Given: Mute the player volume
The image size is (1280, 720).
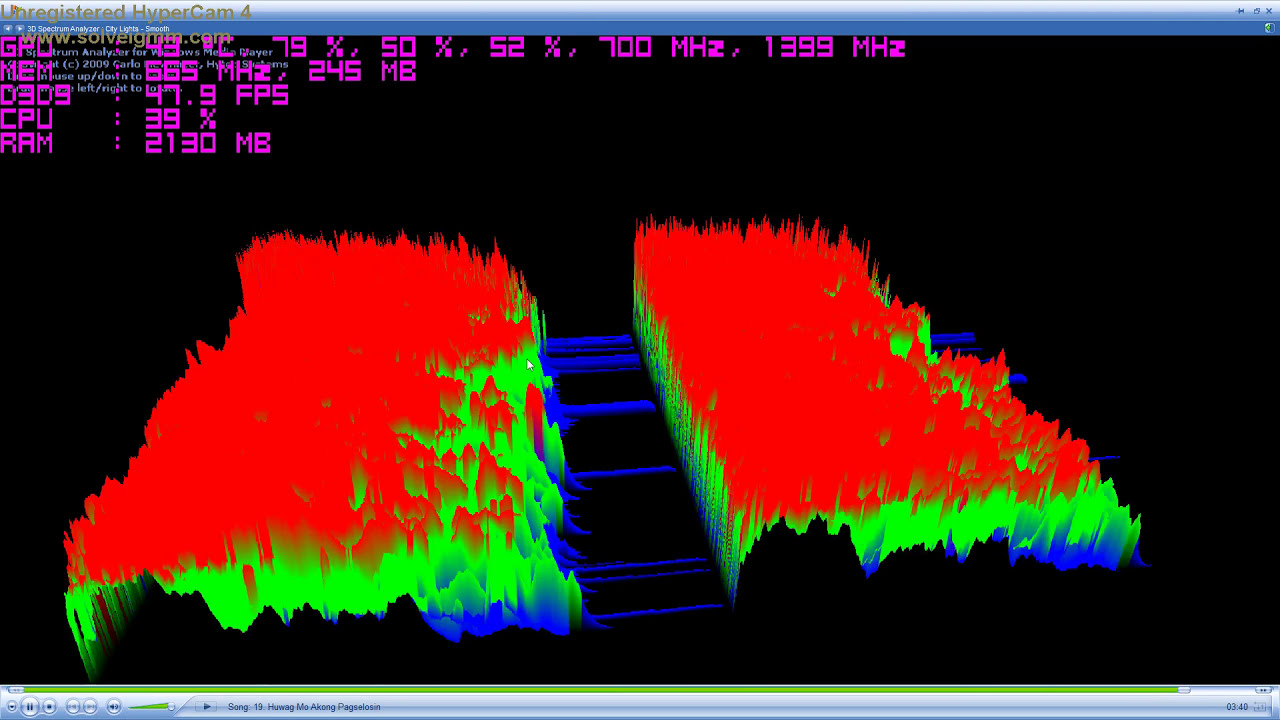Looking at the screenshot, I should pyautogui.click(x=114, y=707).
